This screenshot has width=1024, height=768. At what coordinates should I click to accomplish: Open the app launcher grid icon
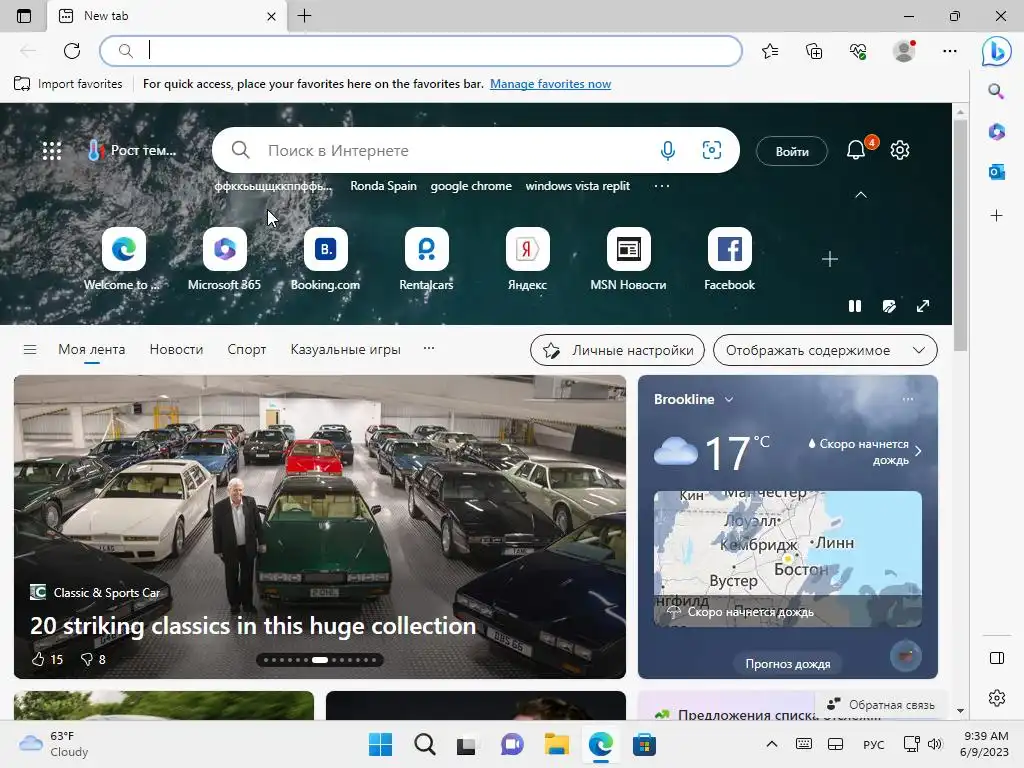tap(52, 151)
